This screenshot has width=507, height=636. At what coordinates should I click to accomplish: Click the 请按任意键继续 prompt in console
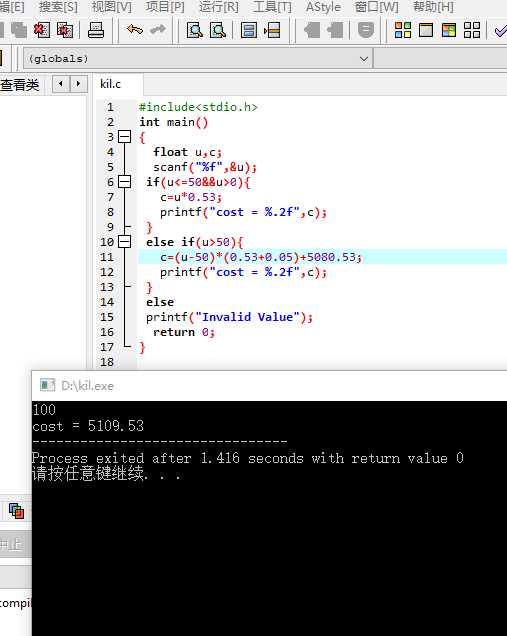[106, 474]
